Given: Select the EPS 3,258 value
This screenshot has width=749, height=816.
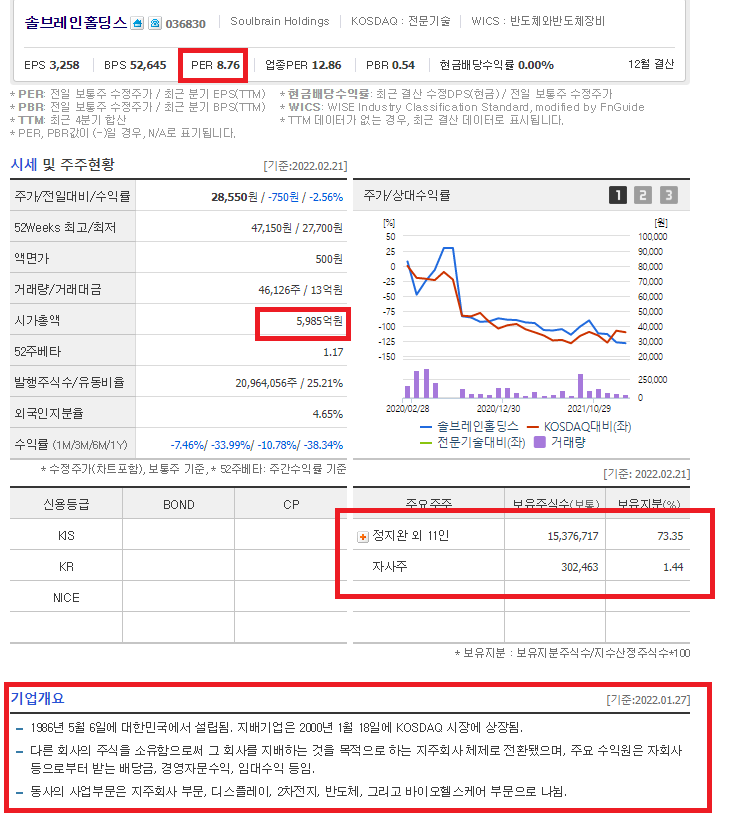Looking at the screenshot, I should point(52,65).
